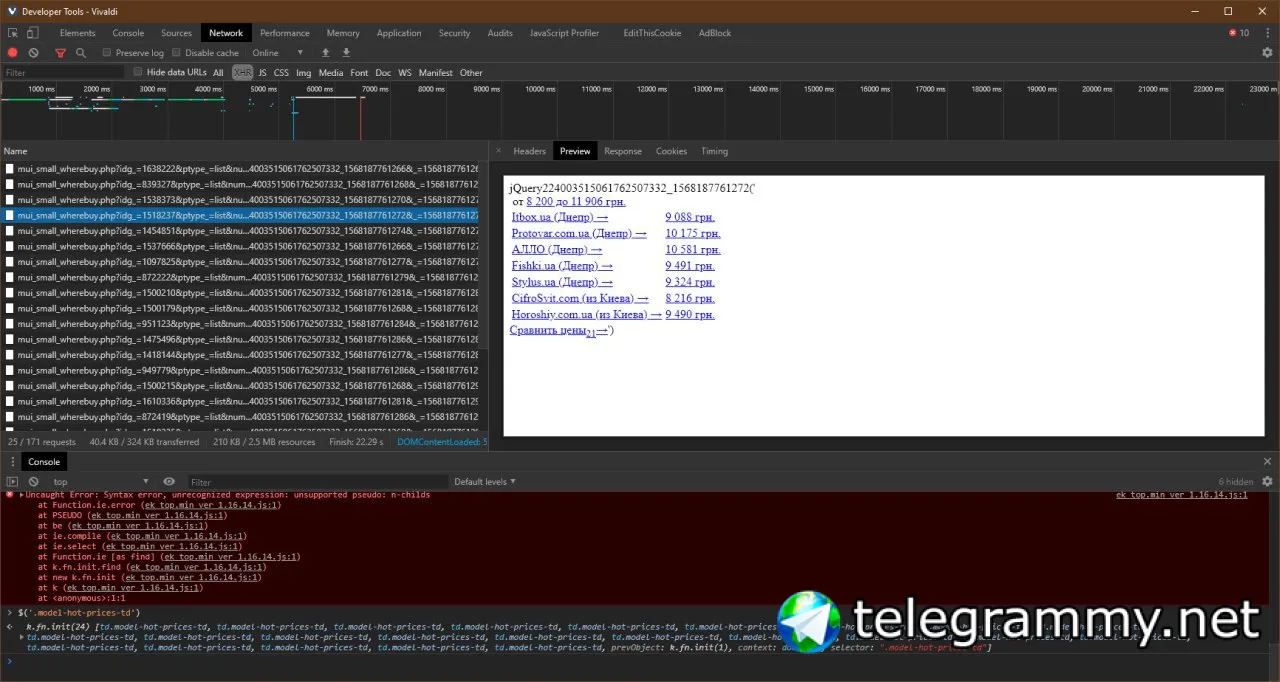Select the All filter type

pos(218,73)
